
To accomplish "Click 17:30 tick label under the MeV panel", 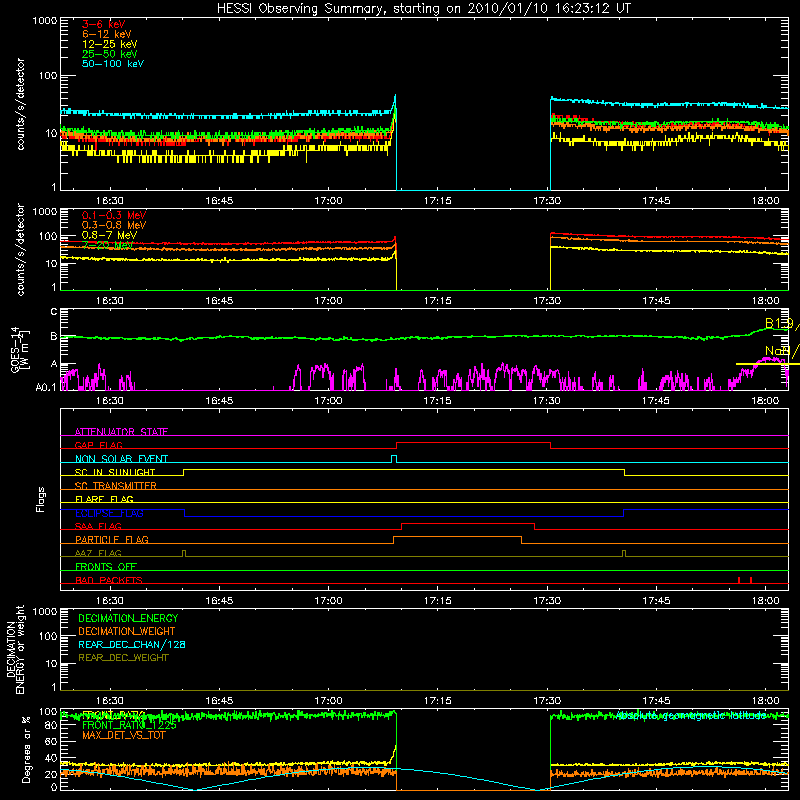I will [x=547, y=301].
